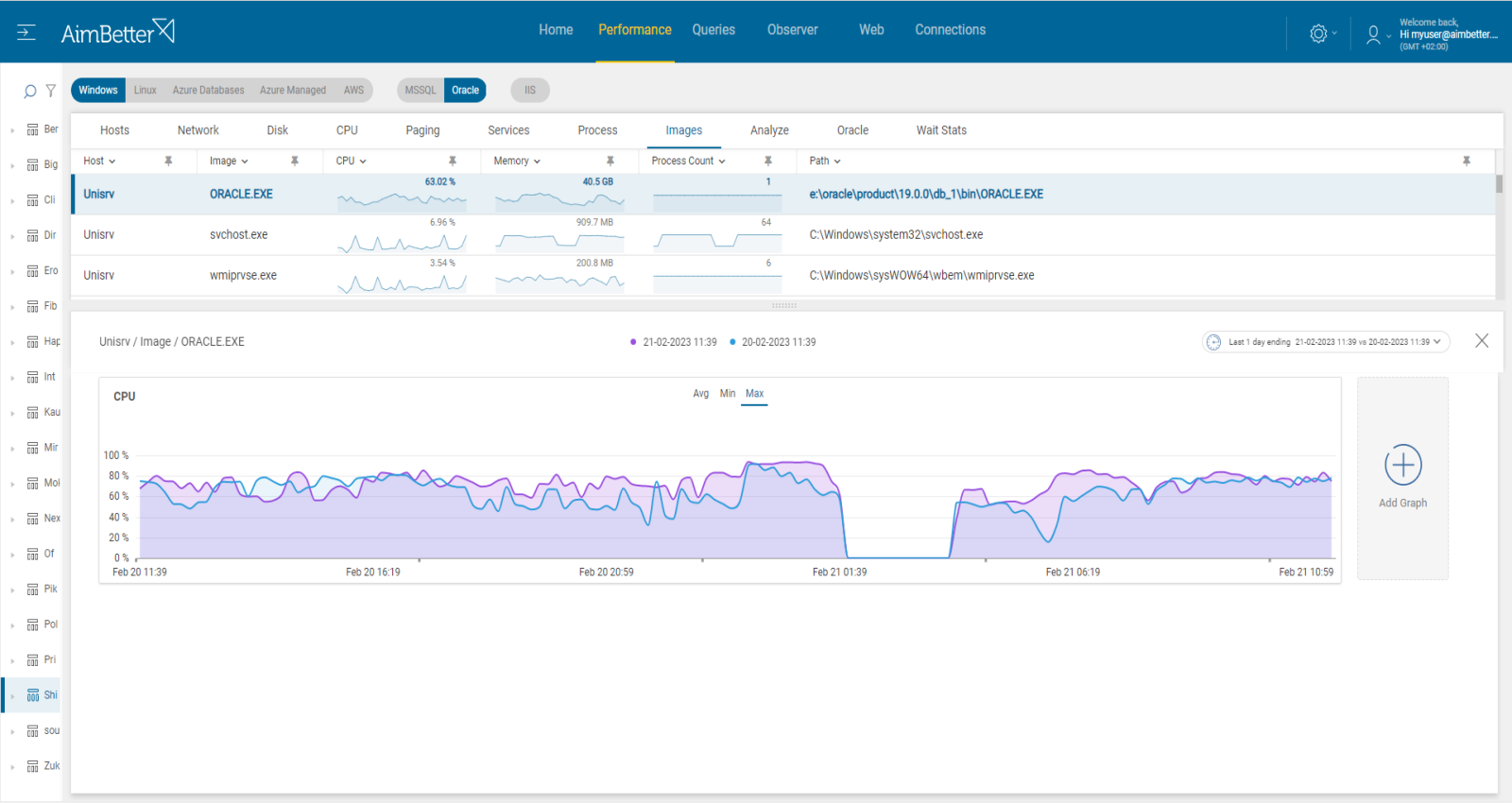Click the ORACLE.EXE image name
The height and width of the screenshot is (803, 1512).
241,194
